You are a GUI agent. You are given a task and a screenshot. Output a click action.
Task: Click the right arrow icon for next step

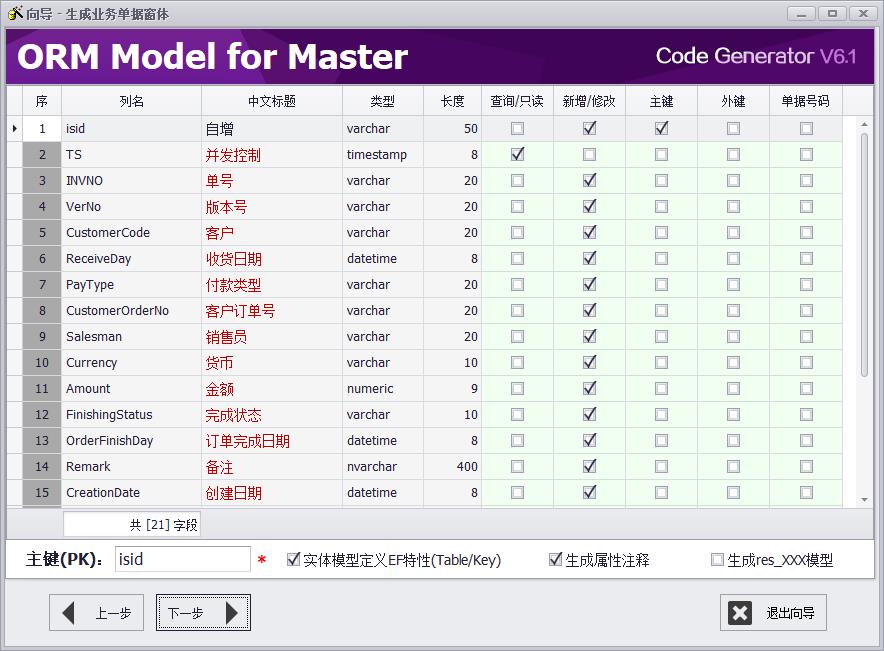[232, 613]
